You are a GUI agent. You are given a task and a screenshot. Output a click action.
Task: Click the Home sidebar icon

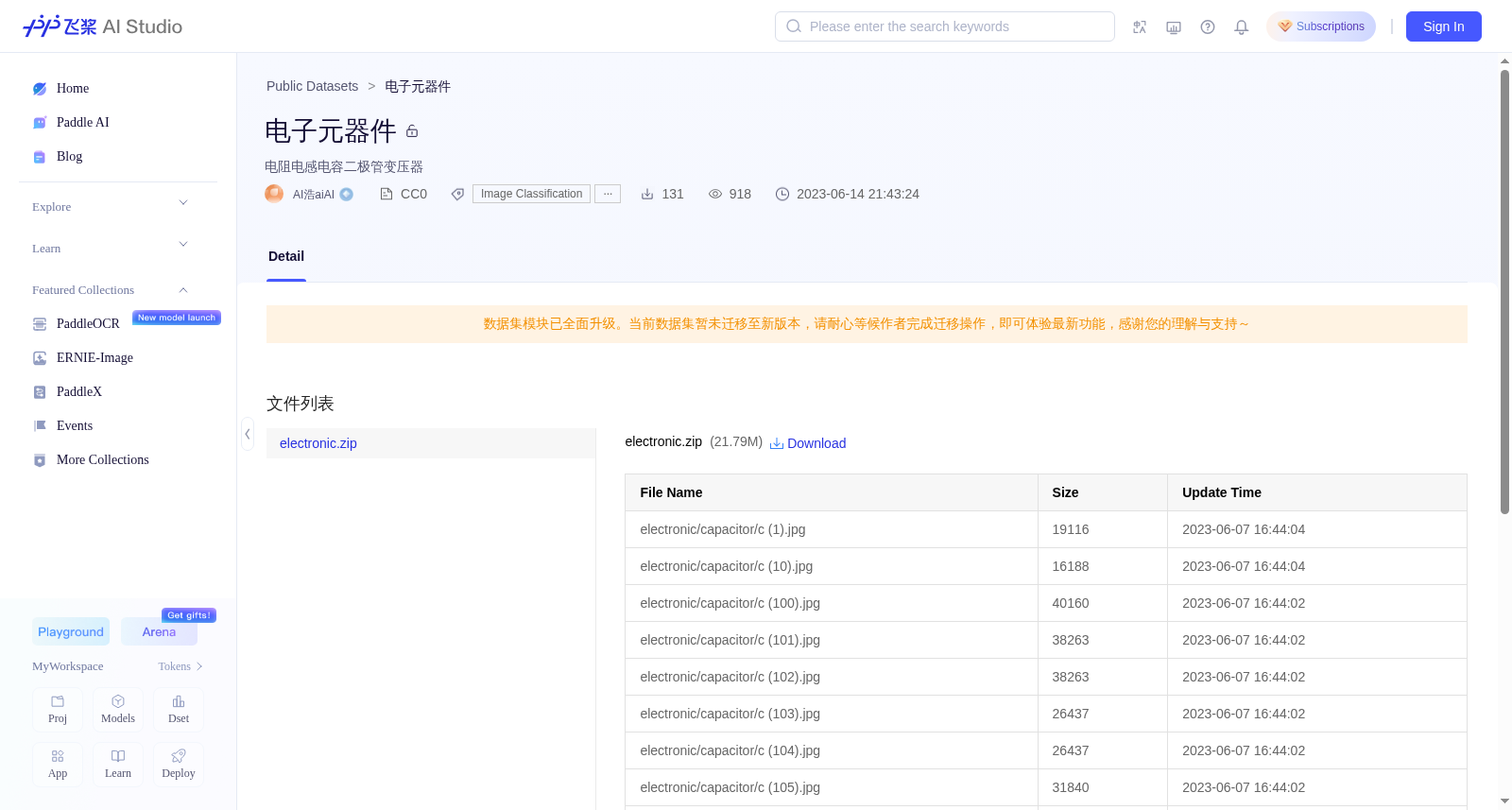pyautogui.click(x=40, y=89)
